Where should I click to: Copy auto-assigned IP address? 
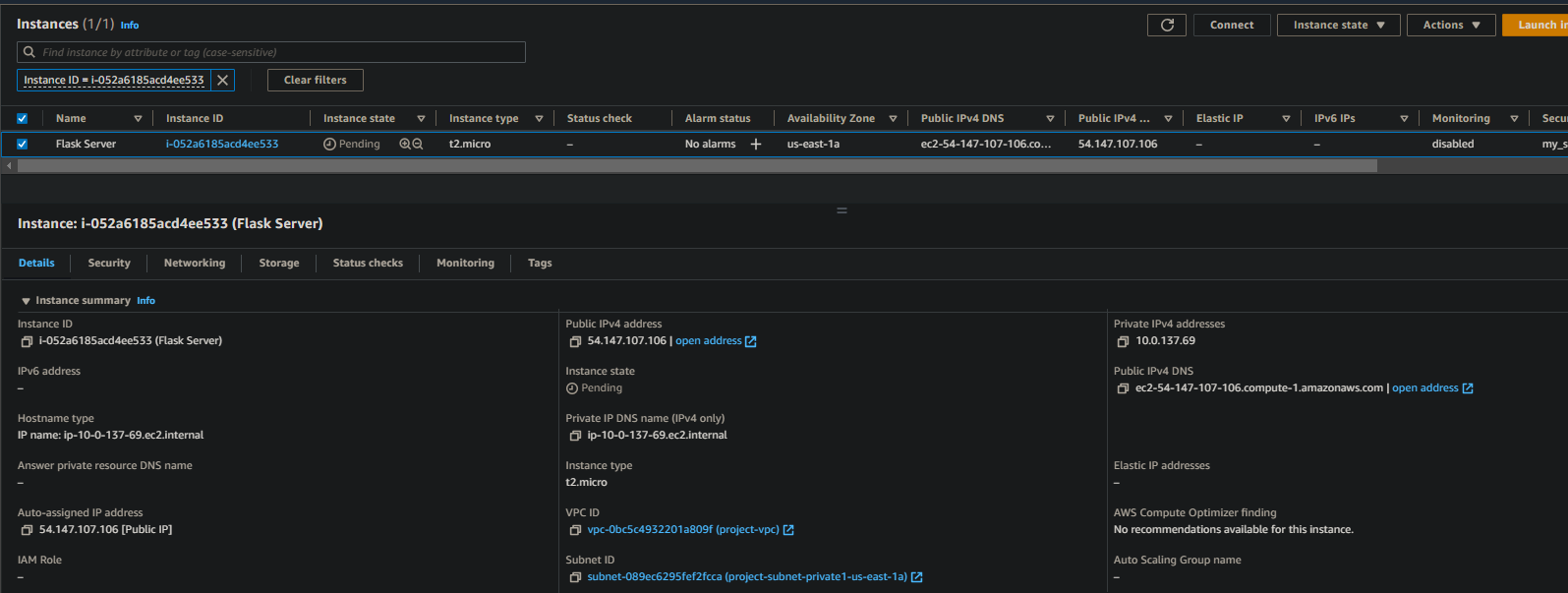pos(28,531)
